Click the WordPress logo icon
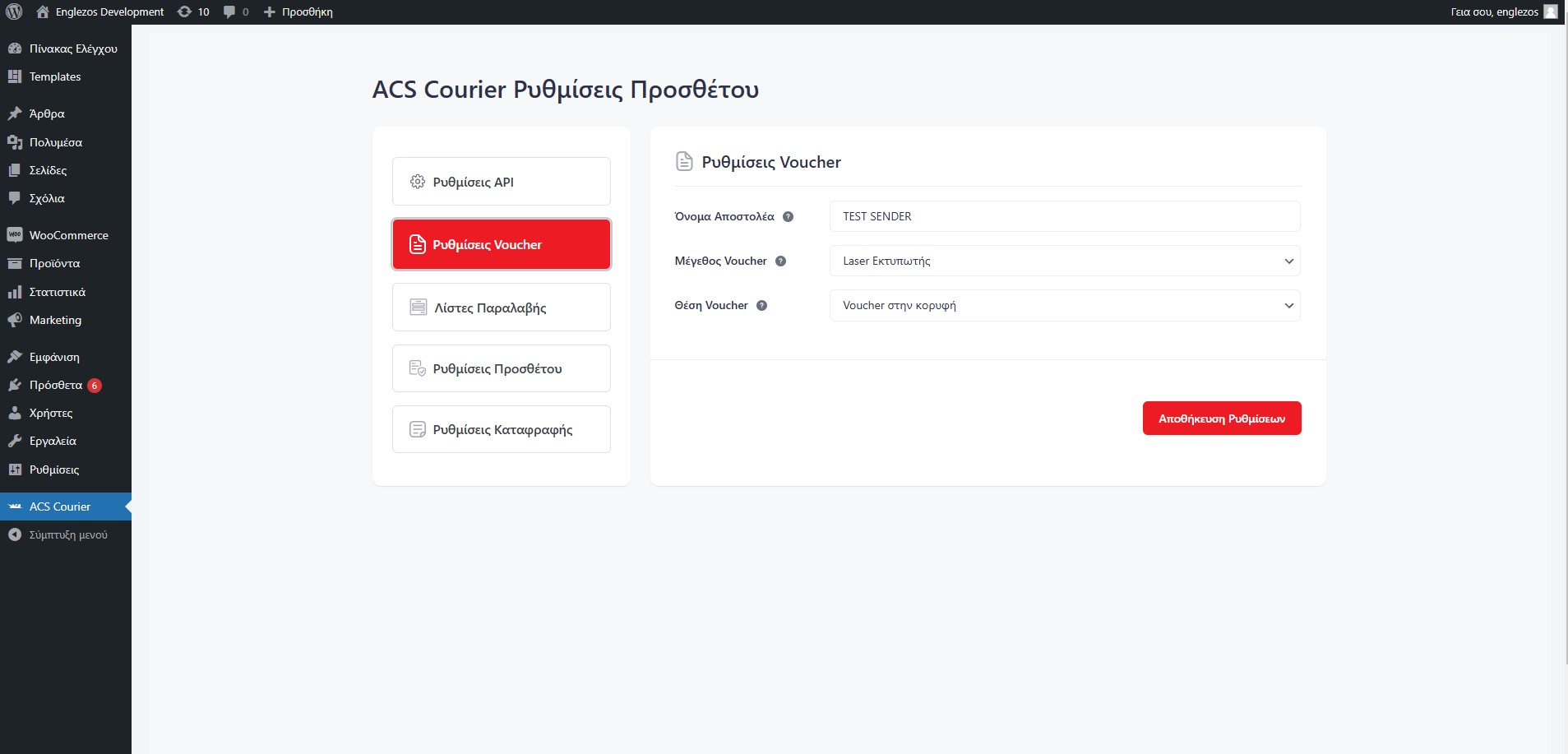Image resolution: width=1568 pixels, height=754 pixels. (14, 12)
